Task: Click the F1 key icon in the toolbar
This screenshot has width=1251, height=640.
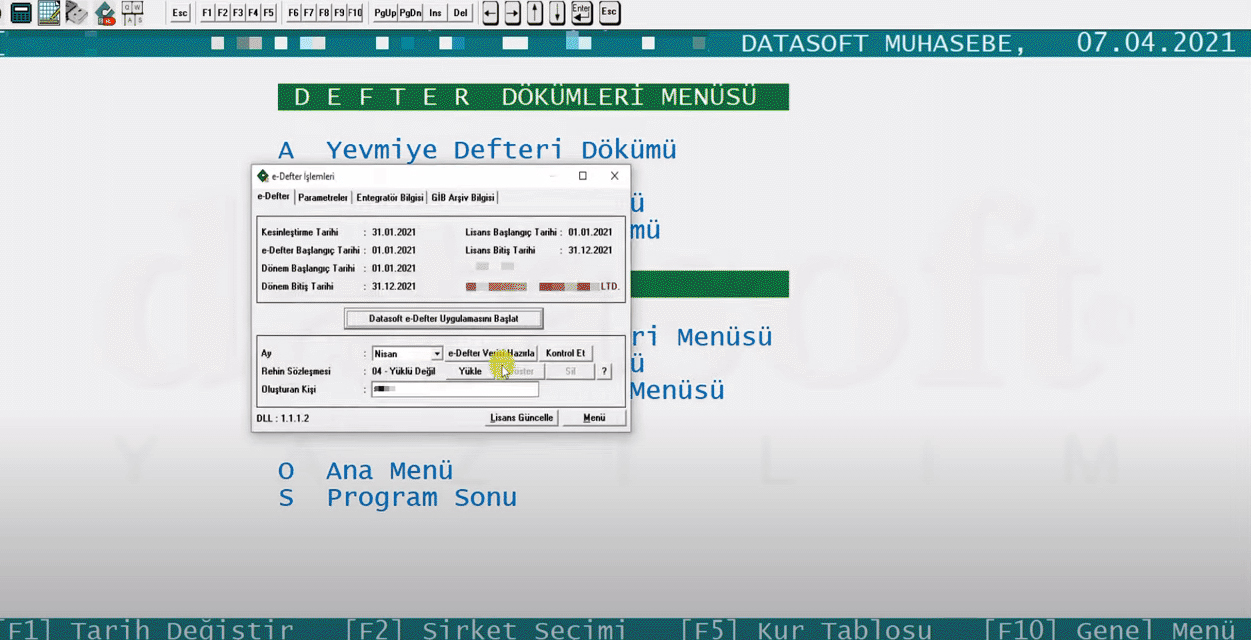Action: 207,13
